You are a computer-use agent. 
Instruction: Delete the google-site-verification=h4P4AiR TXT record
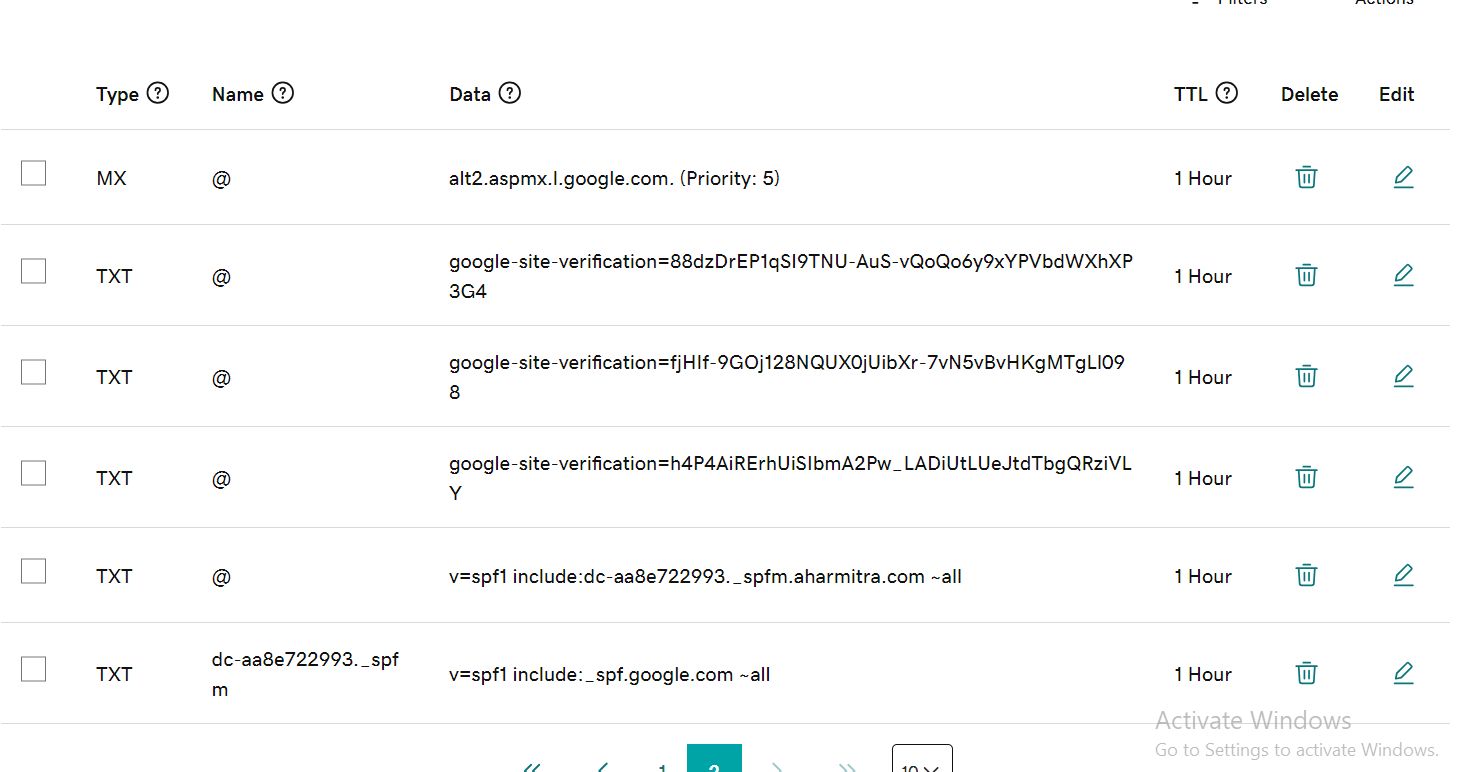pyautogui.click(x=1306, y=477)
